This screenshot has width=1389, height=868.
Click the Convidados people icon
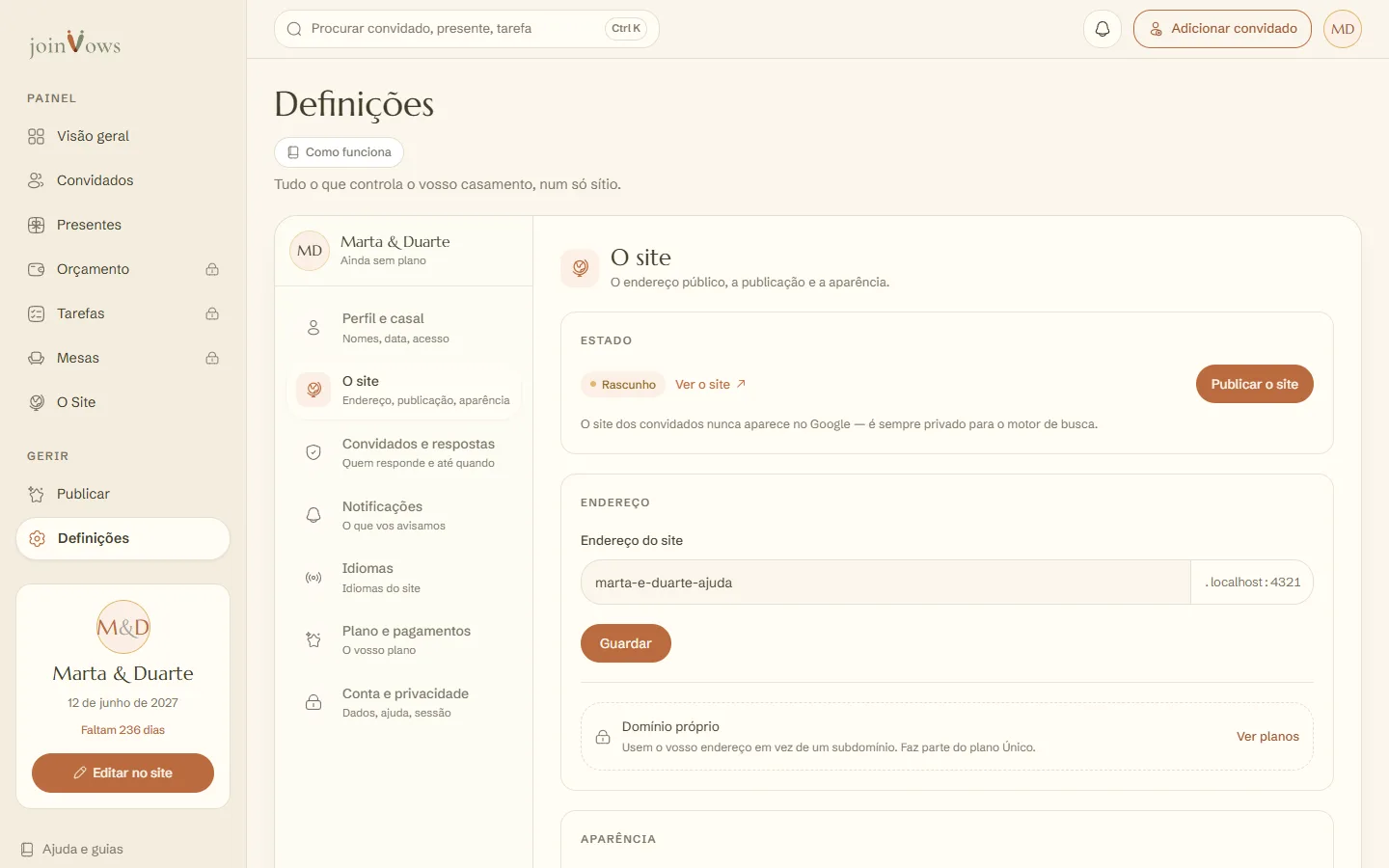[x=37, y=180]
